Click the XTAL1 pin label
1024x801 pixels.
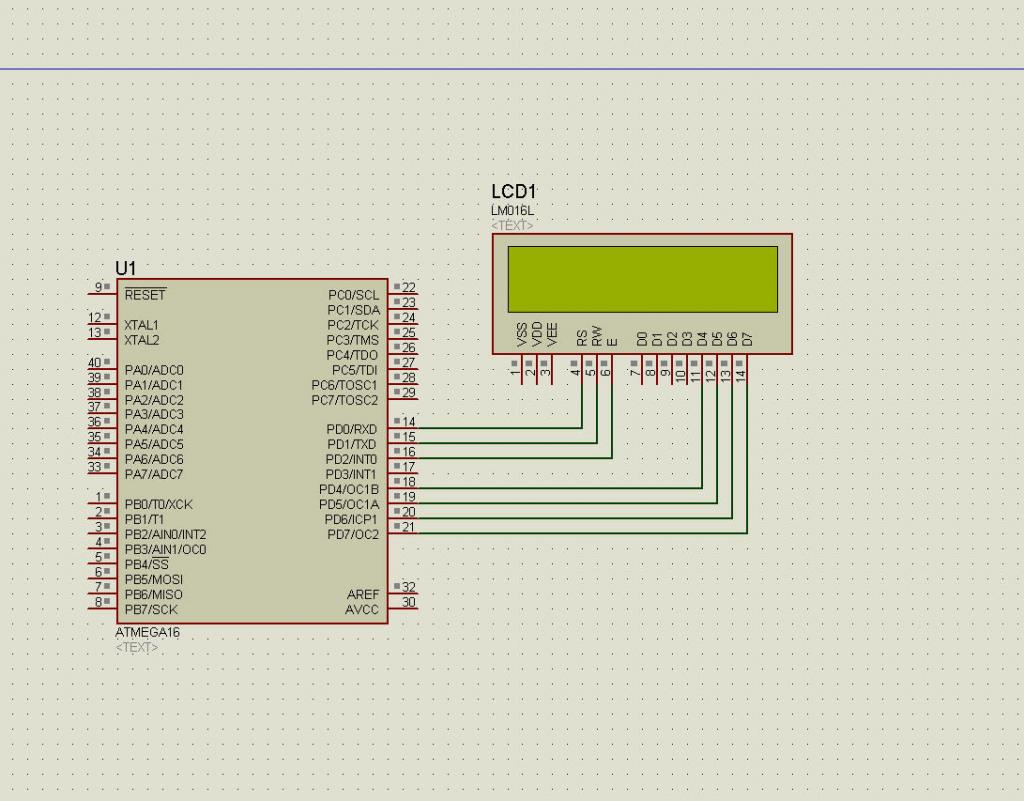click(x=141, y=324)
